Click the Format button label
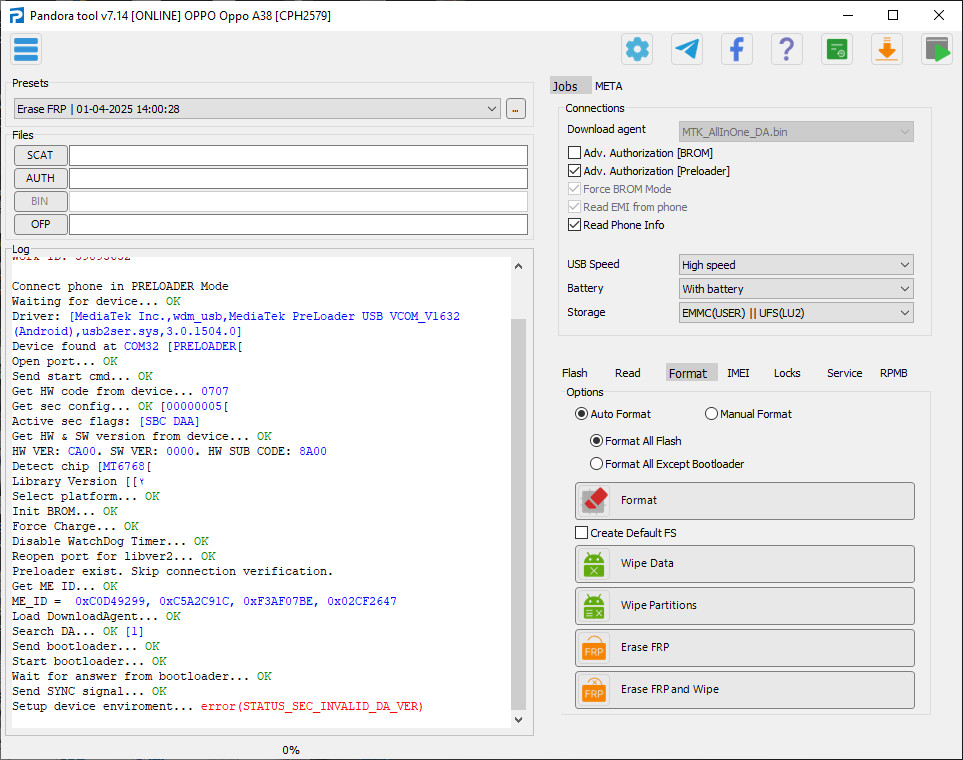The width and height of the screenshot is (963, 760). point(639,500)
